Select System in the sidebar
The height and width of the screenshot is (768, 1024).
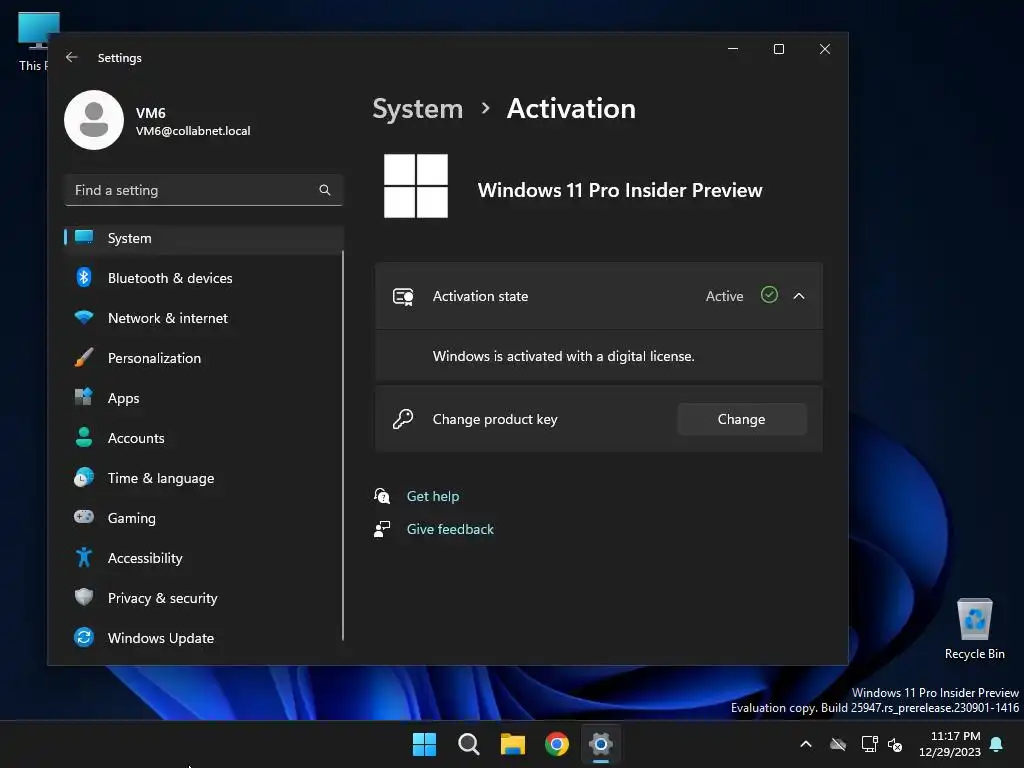click(x=204, y=238)
